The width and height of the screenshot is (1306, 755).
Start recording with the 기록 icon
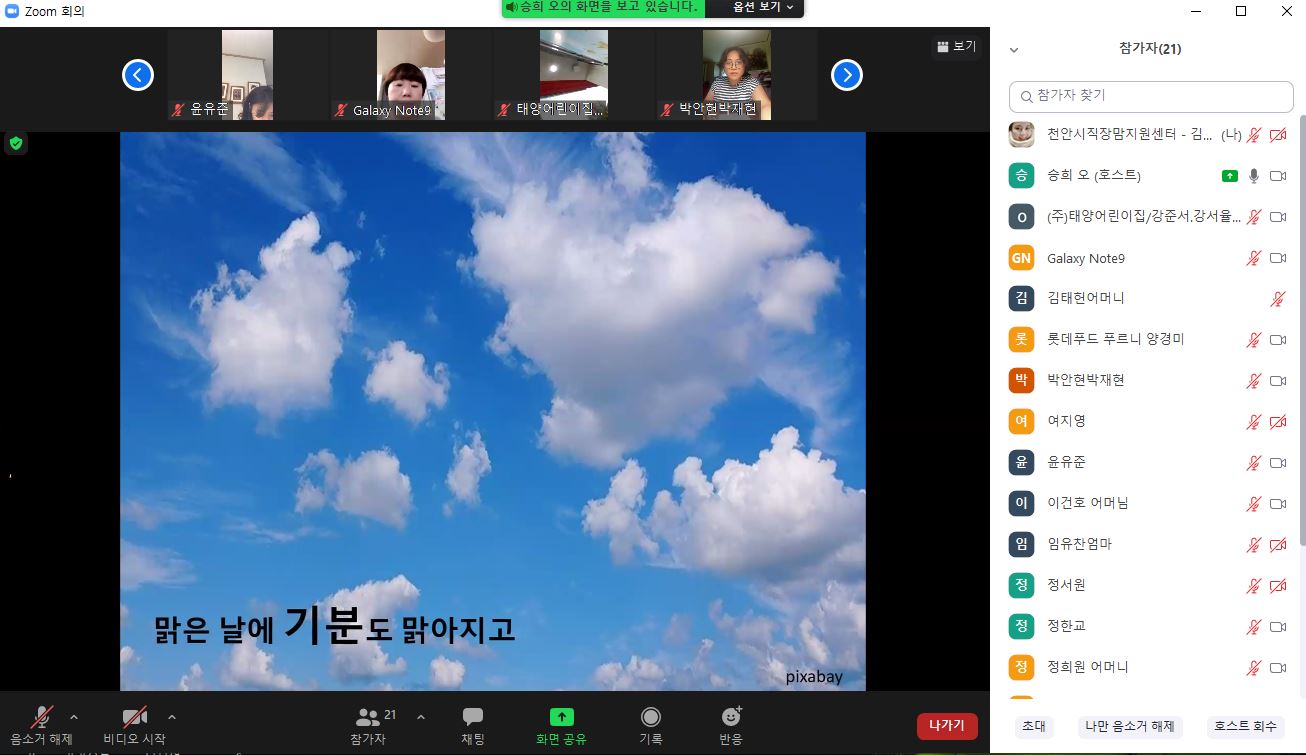651,717
